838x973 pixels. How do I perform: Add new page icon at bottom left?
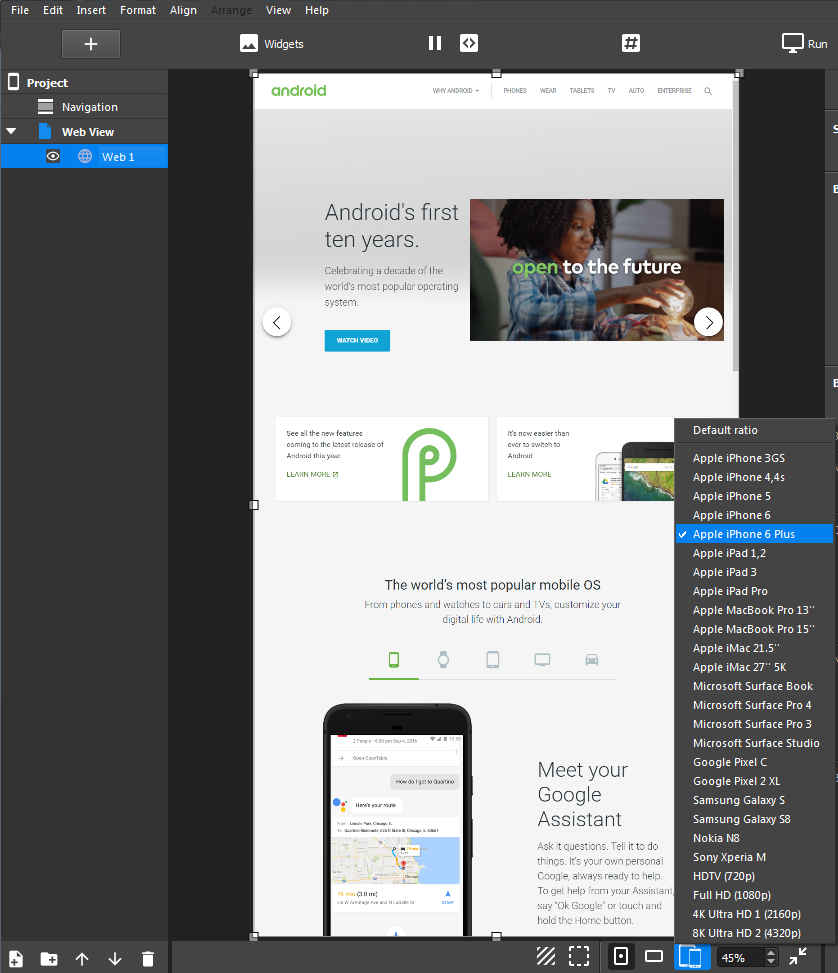coord(16,959)
